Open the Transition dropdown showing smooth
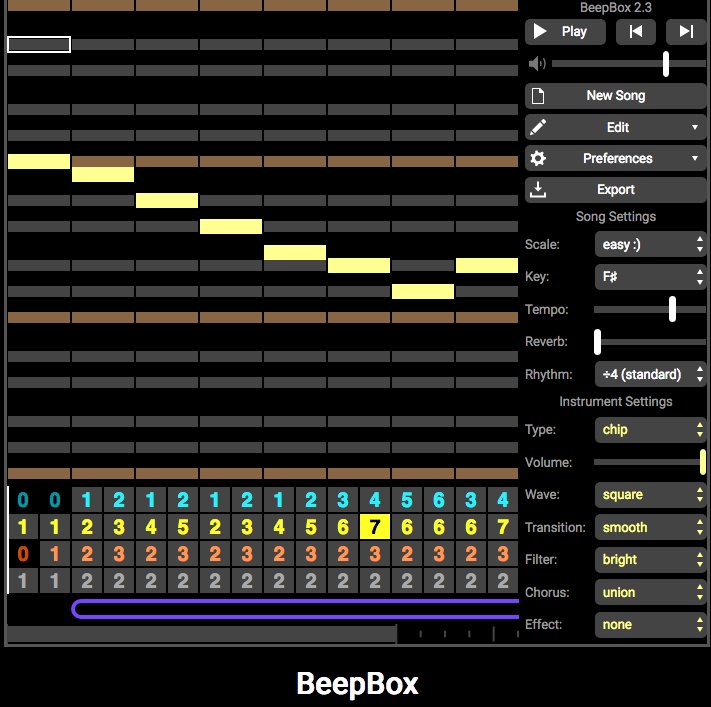711x707 pixels. click(650, 527)
